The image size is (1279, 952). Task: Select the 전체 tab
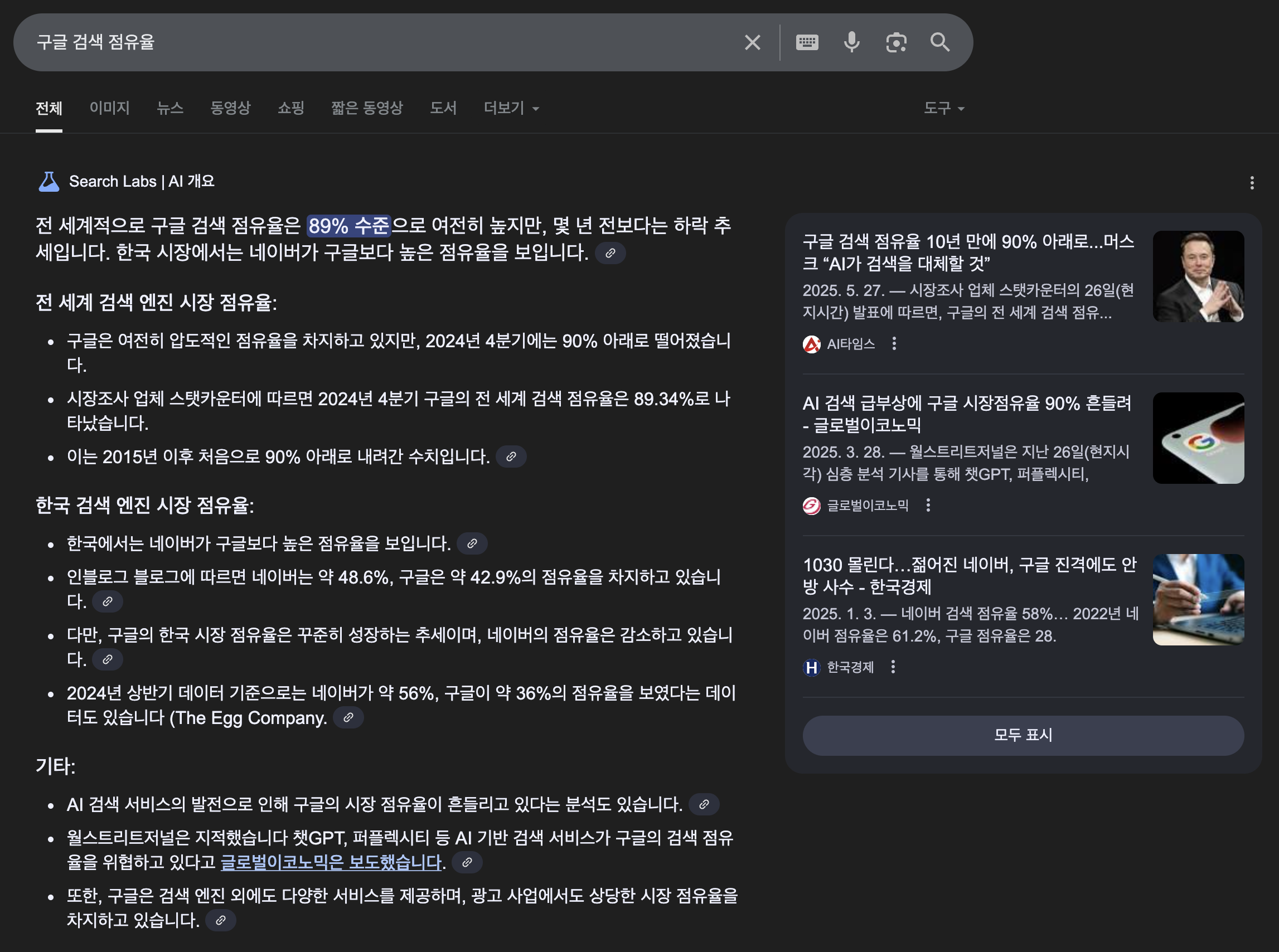click(49, 108)
